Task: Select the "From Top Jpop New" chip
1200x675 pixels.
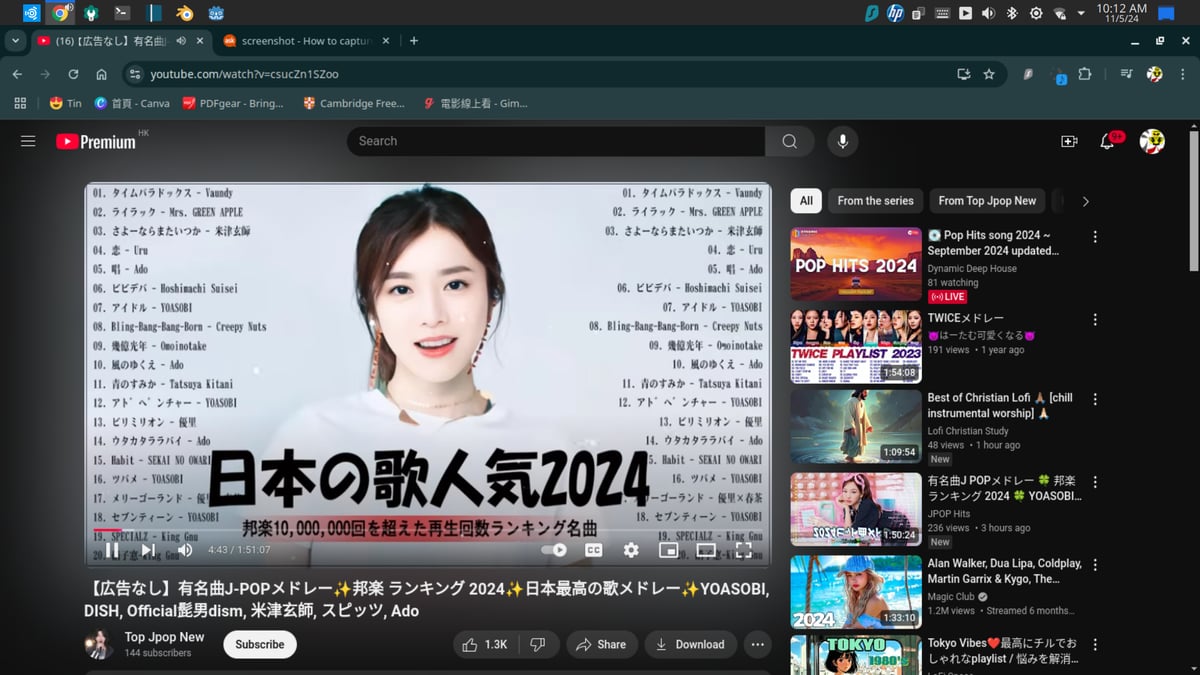Action: (x=987, y=201)
